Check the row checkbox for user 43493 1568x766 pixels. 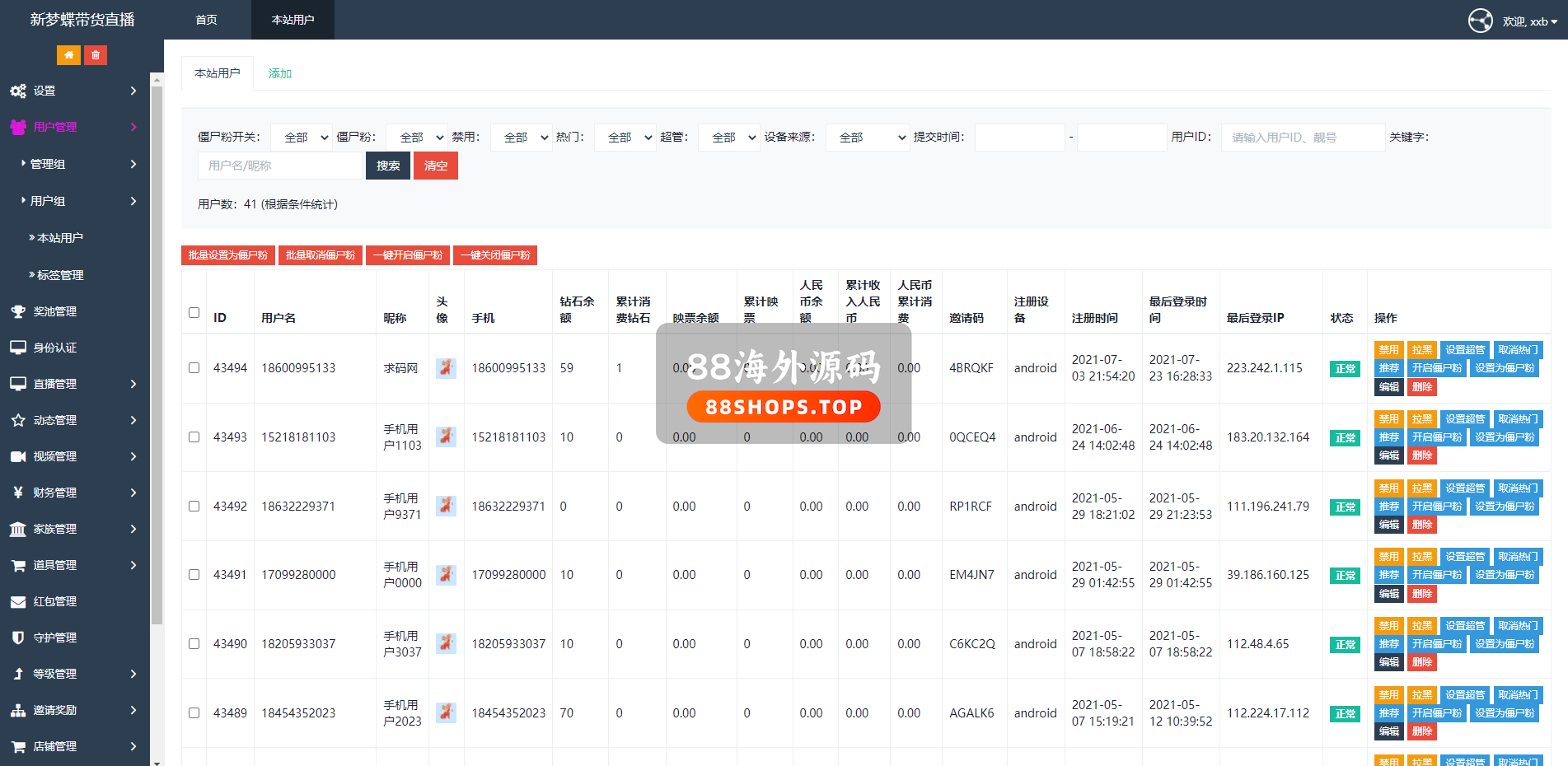pyautogui.click(x=194, y=437)
